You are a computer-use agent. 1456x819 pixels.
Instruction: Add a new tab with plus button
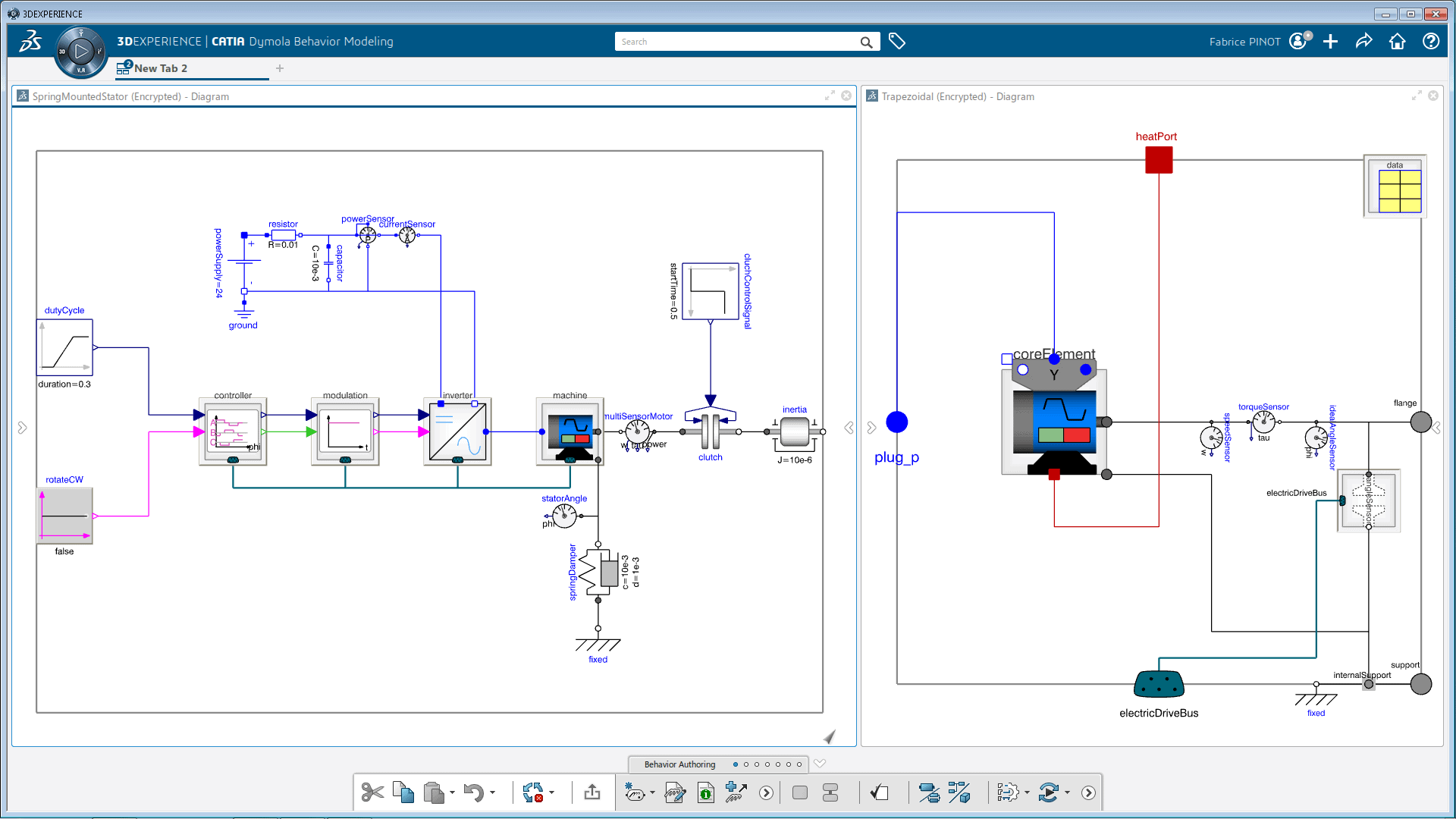pyautogui.click(x=280, y=68)
